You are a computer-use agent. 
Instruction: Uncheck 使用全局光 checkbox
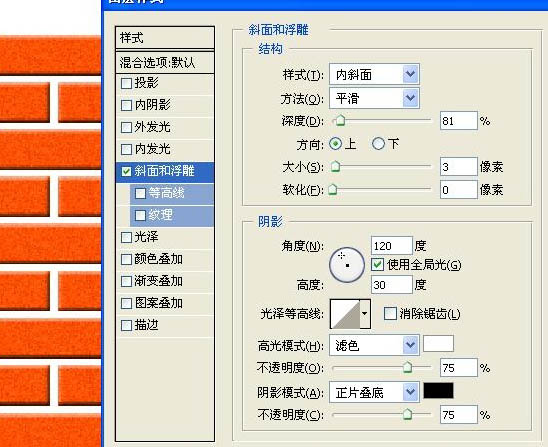click(377, 264)
